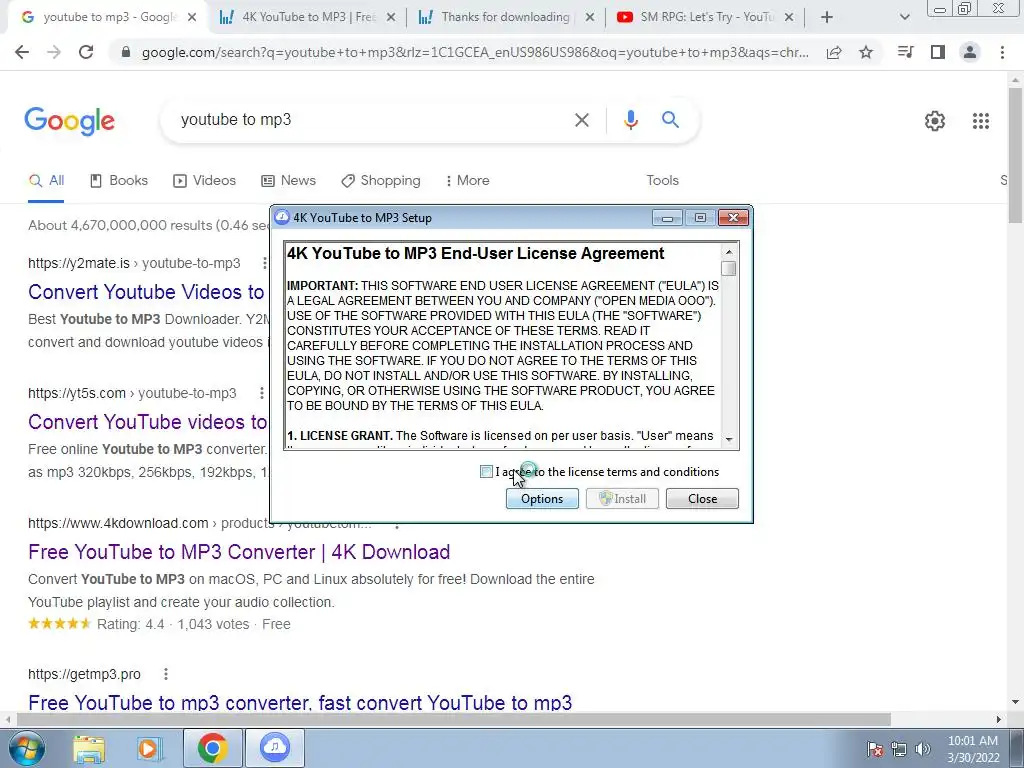Open Windows Media Player from taskbar
The height and width of the screenshot is (768, 1024).
[149, 748]
